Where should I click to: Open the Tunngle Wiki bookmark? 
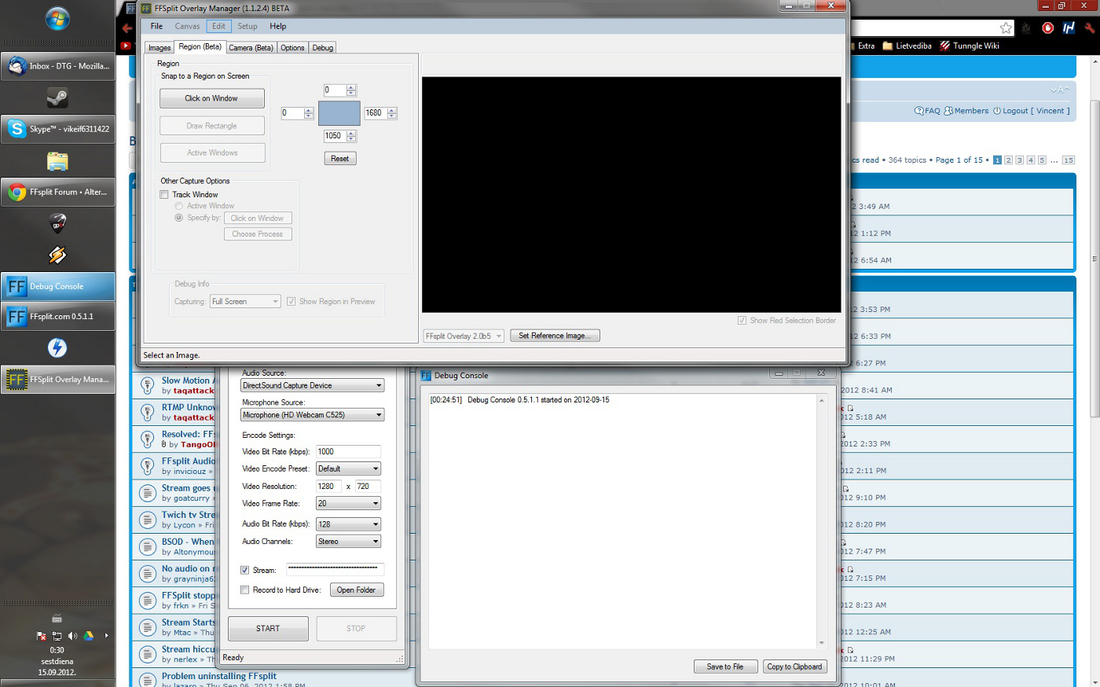point(969,46)
